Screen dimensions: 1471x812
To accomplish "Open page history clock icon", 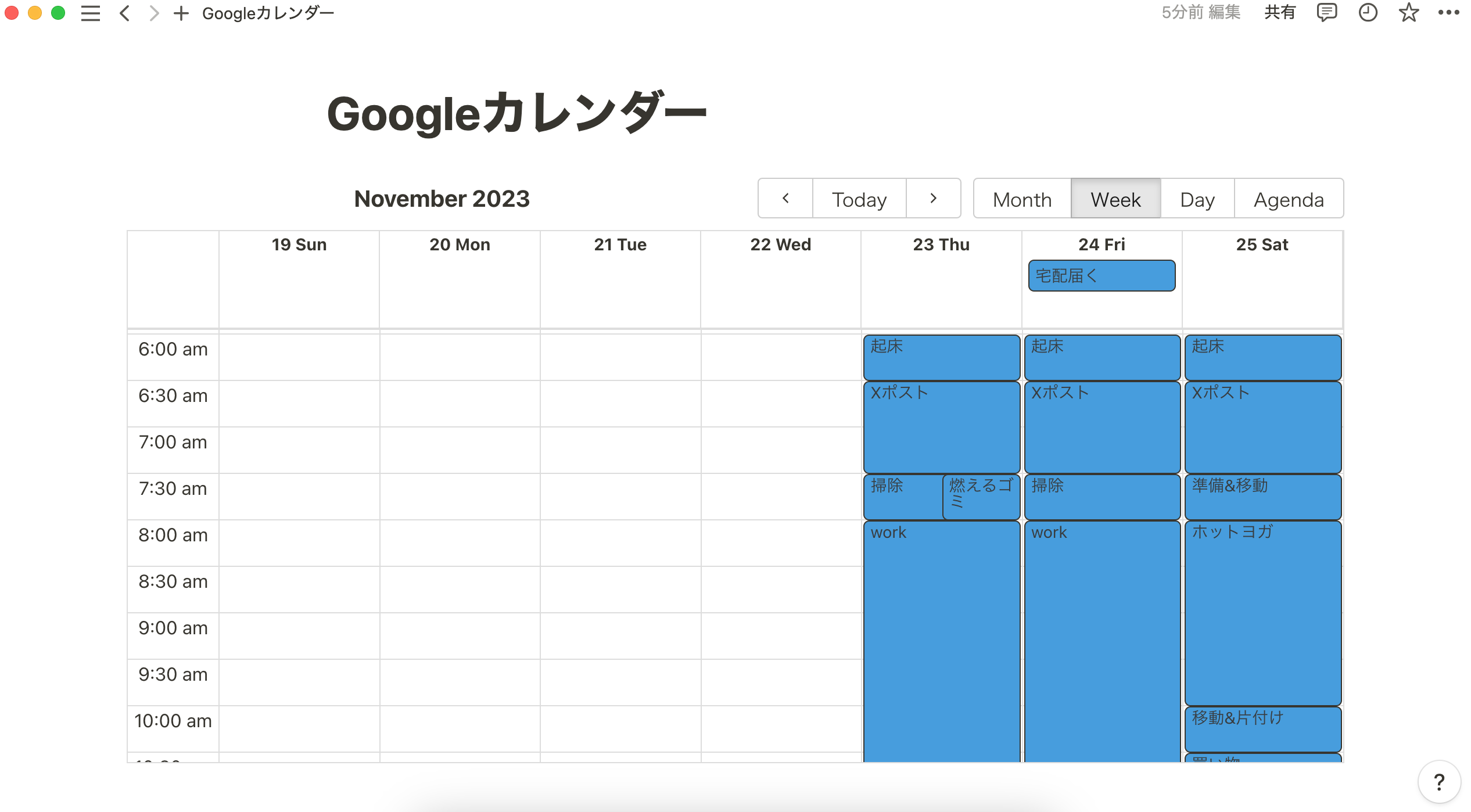I will click(1368, 12).
